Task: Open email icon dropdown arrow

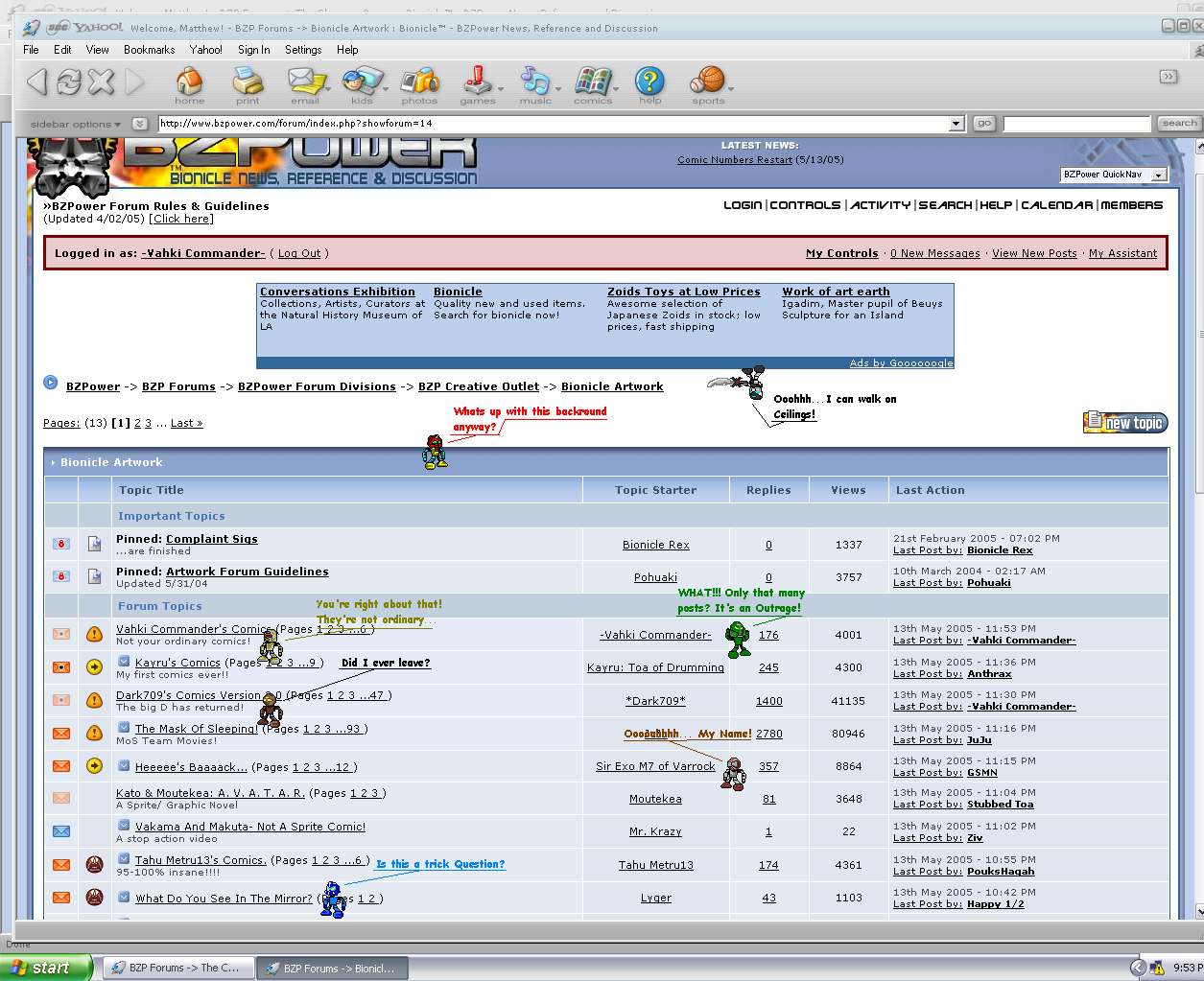Action: click(x=328, y=89)
